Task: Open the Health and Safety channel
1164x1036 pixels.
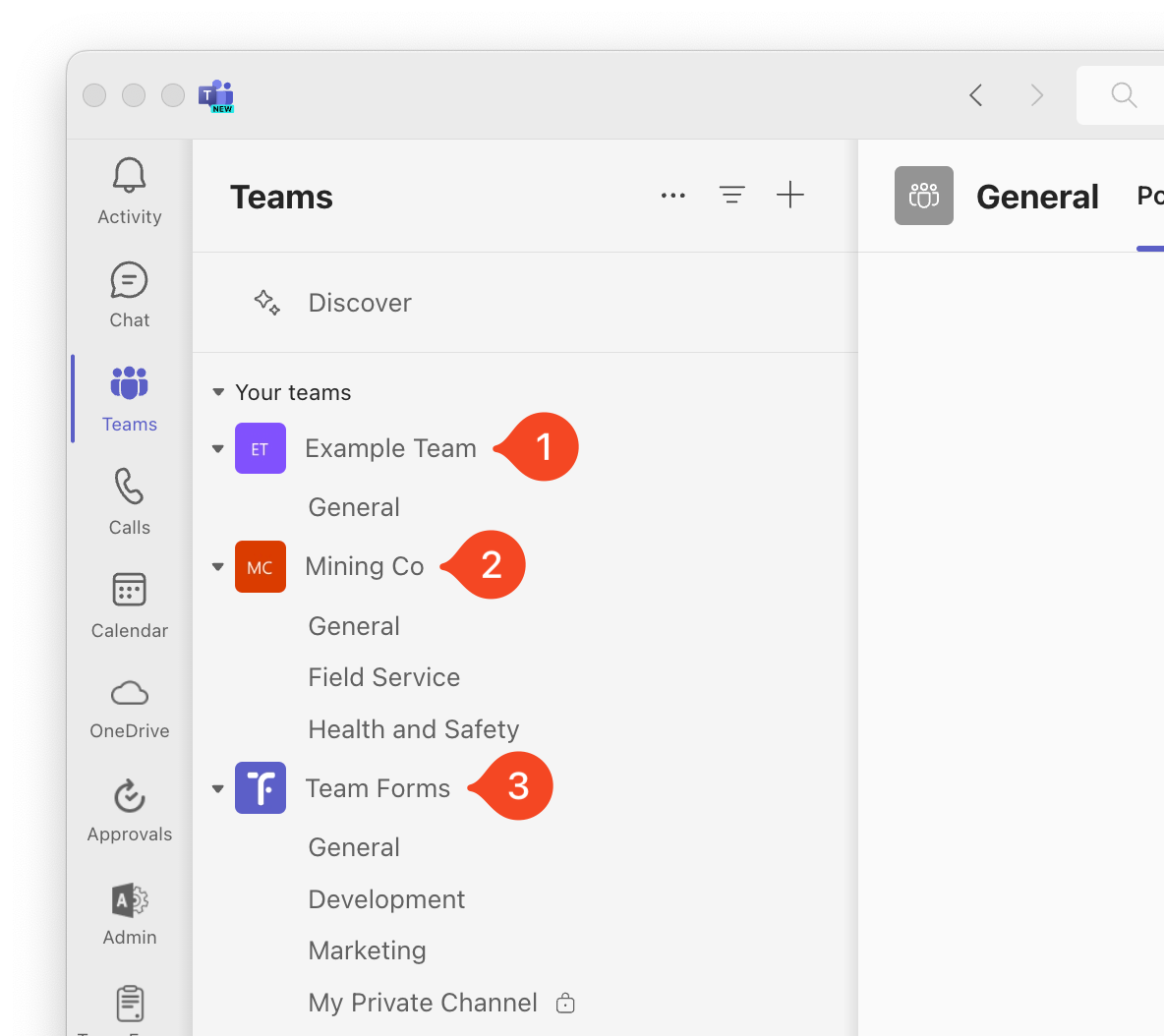Action: [414, 729]
